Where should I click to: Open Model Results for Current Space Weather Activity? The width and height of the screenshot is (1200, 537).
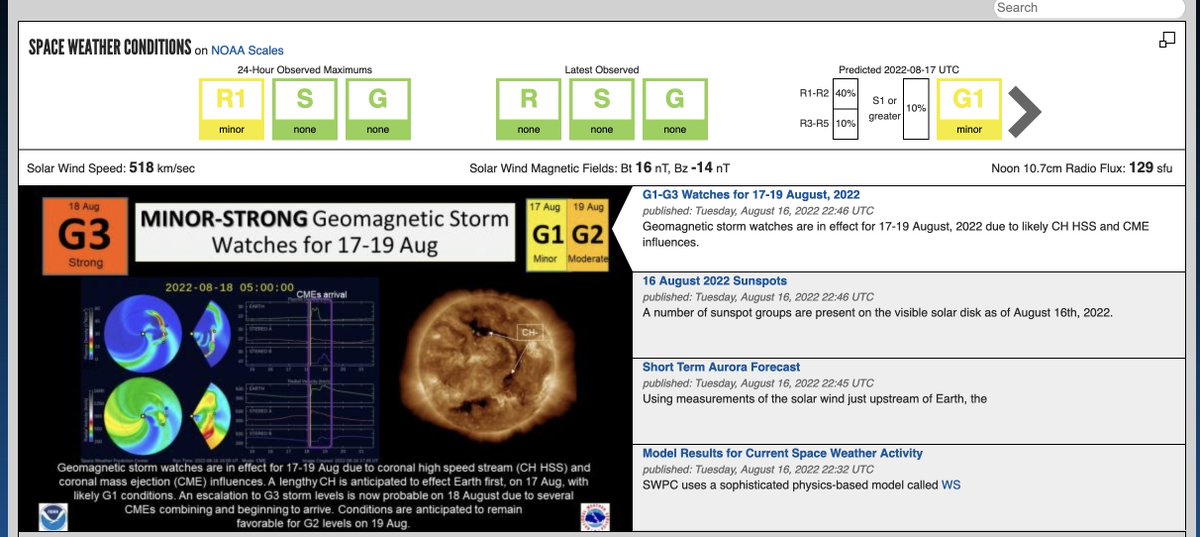782,453
